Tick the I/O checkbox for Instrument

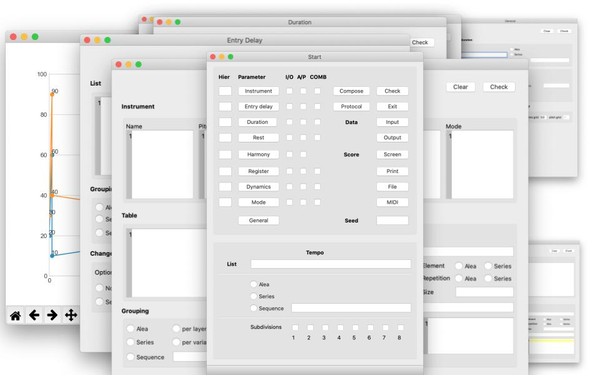290,91
